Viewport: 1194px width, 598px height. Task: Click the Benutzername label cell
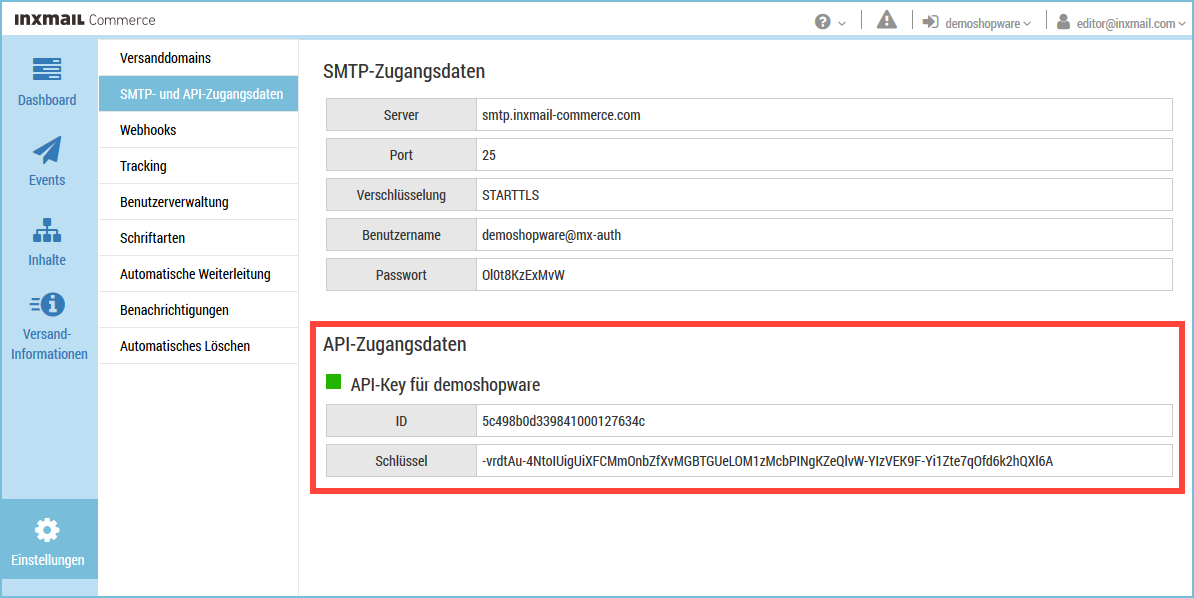tap(401, 235)
